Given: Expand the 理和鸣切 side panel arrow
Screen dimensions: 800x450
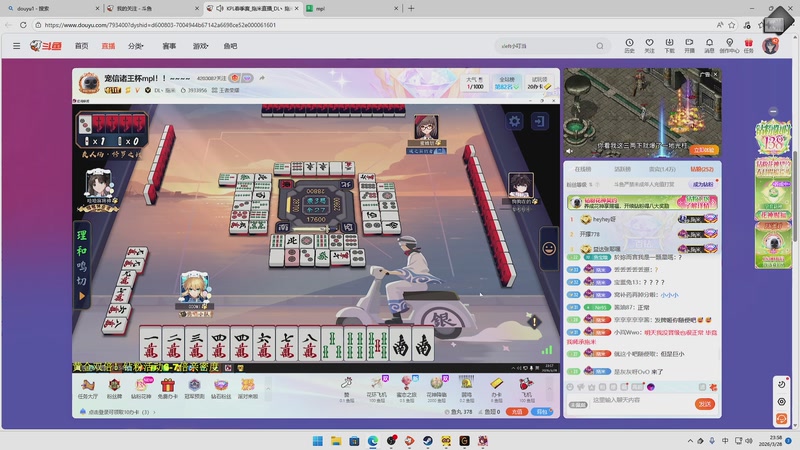Looking at the screenshot, I should pos(82,296).
